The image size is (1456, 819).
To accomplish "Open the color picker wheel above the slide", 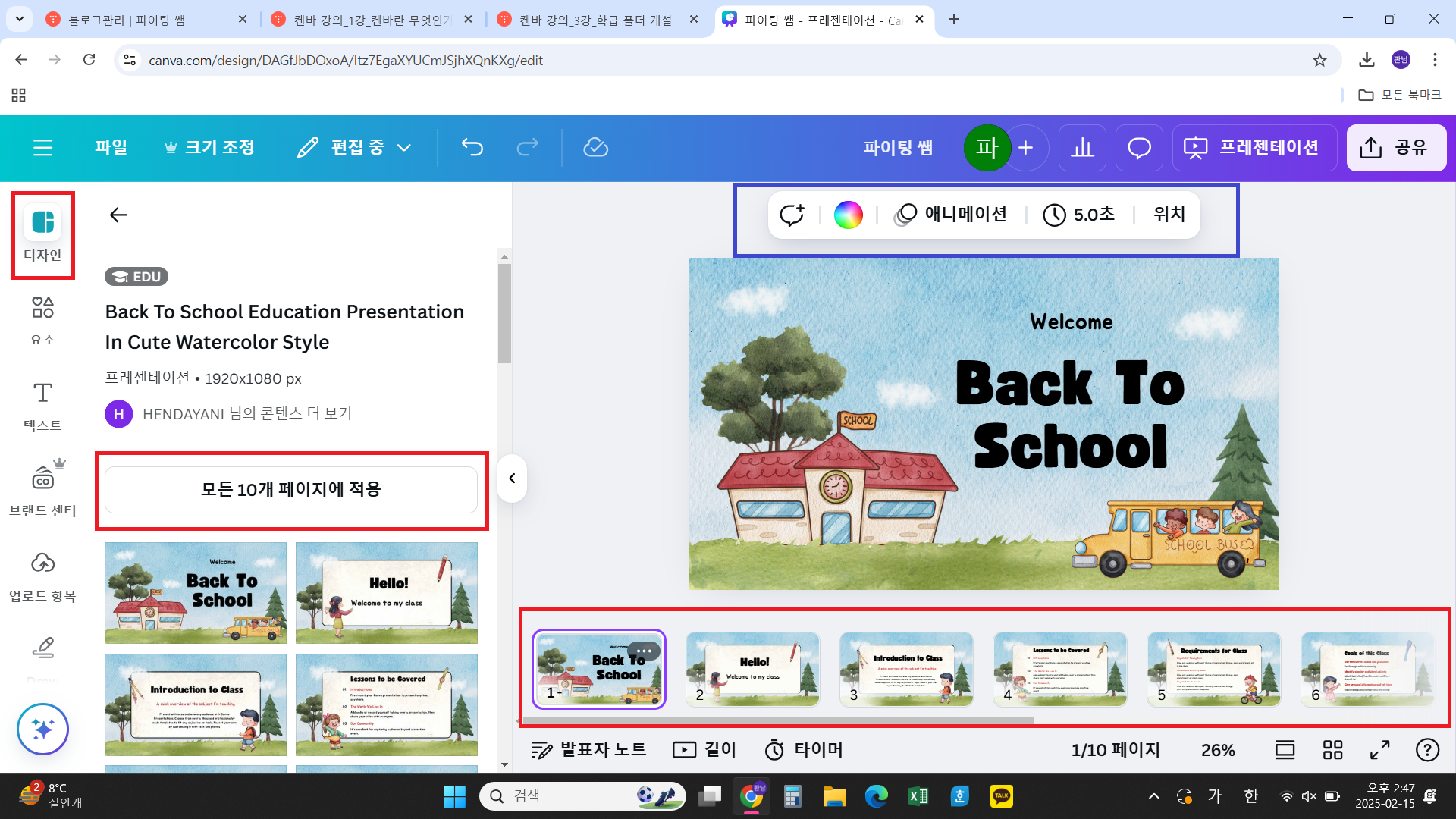I will 849,215.
